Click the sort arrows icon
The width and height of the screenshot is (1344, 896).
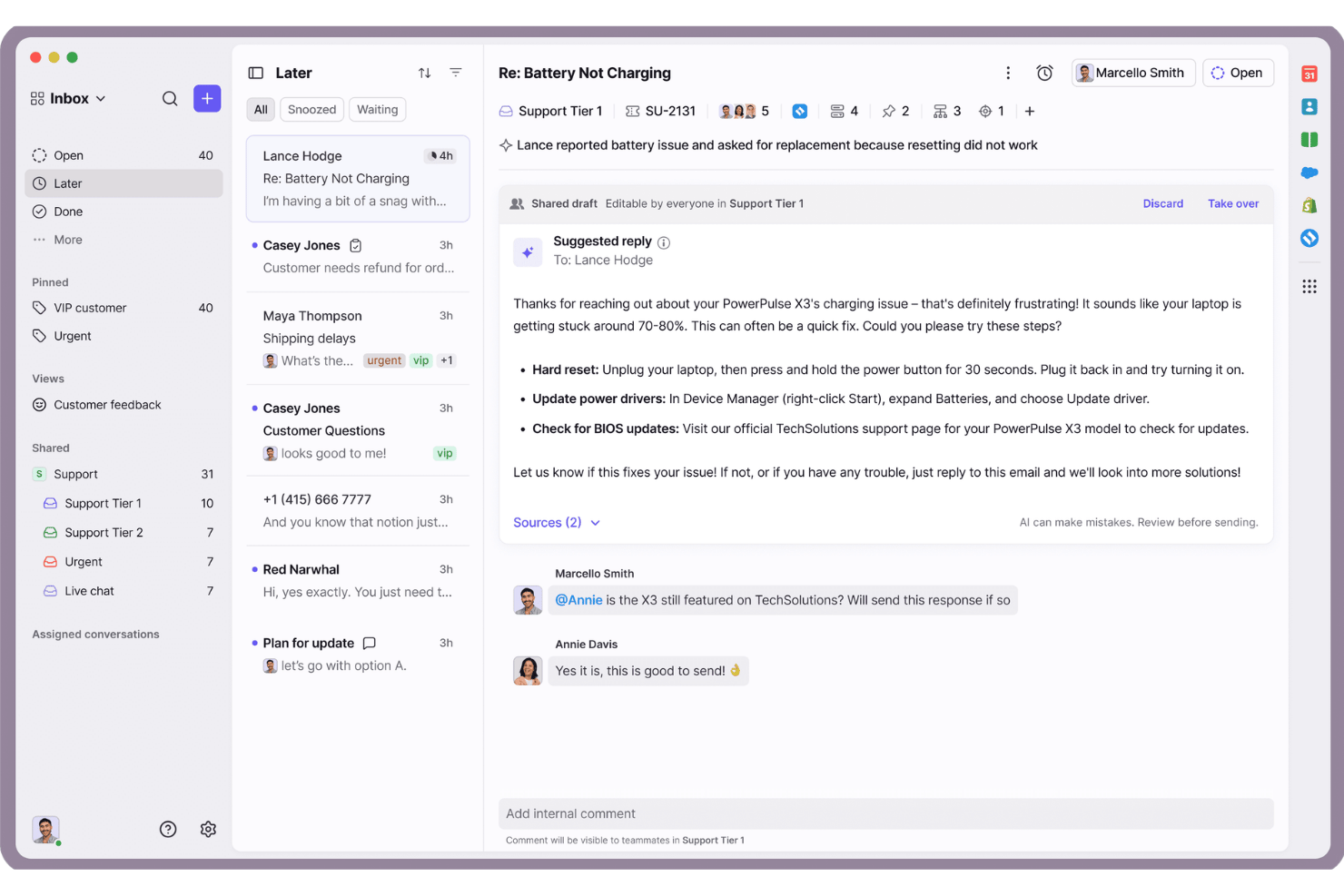pyautogui.click(x=424, y=73)
